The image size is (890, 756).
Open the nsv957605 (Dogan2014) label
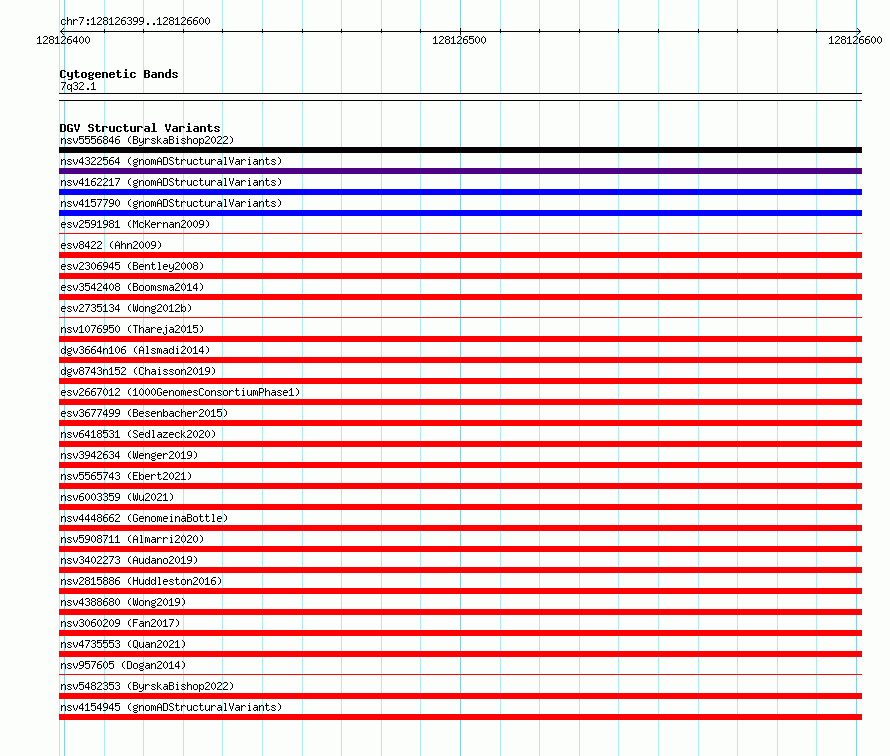tap(123, 665)
